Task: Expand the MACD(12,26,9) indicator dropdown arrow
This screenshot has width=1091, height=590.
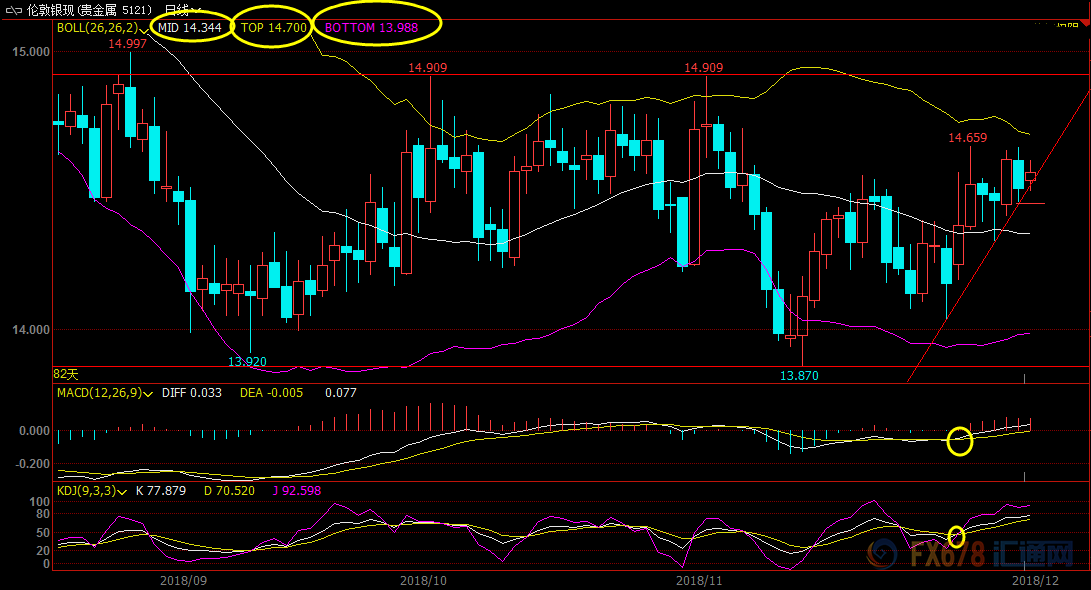Action: [149, 393]
